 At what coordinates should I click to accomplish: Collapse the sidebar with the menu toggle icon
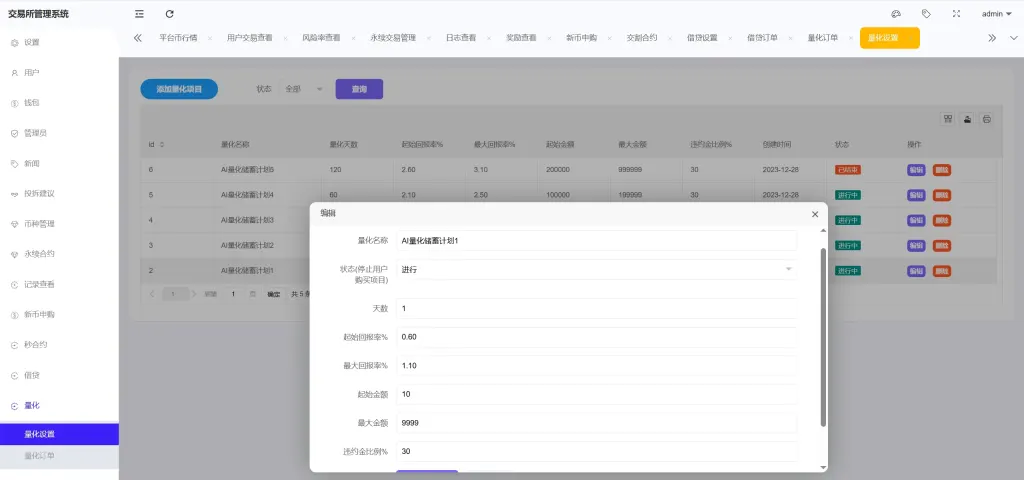tap(139, 14)
